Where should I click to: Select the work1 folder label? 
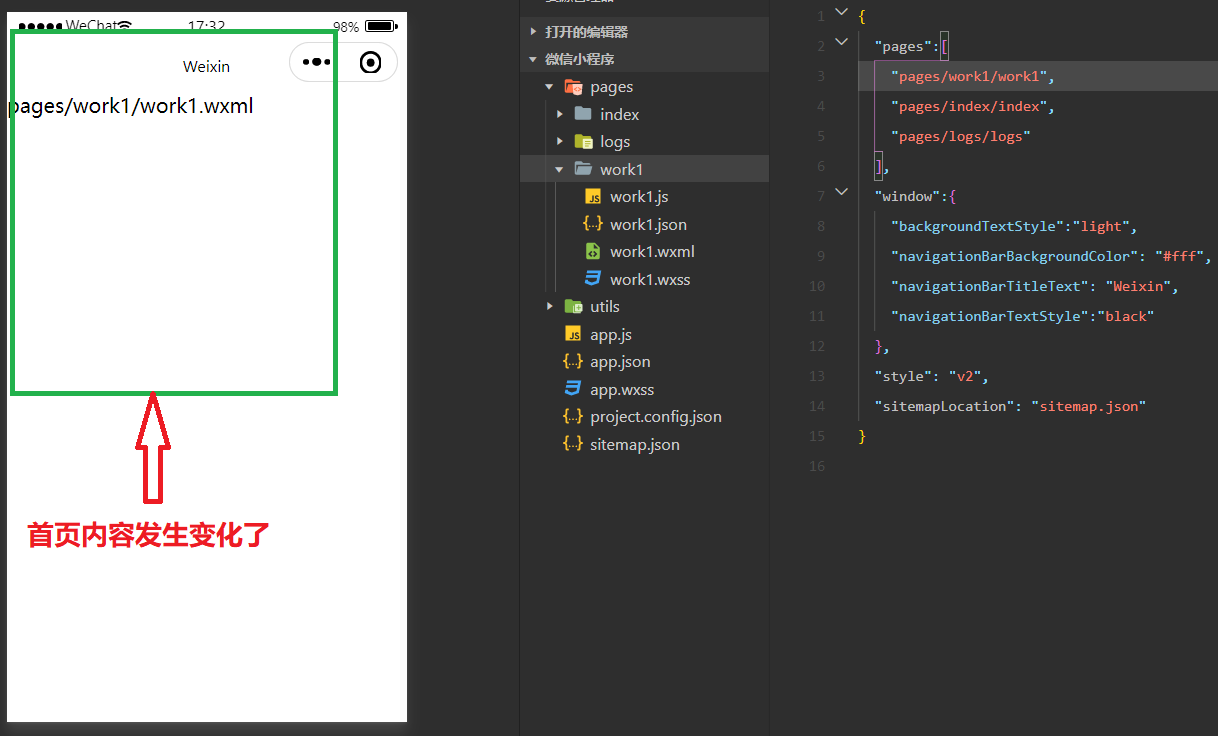622,169
